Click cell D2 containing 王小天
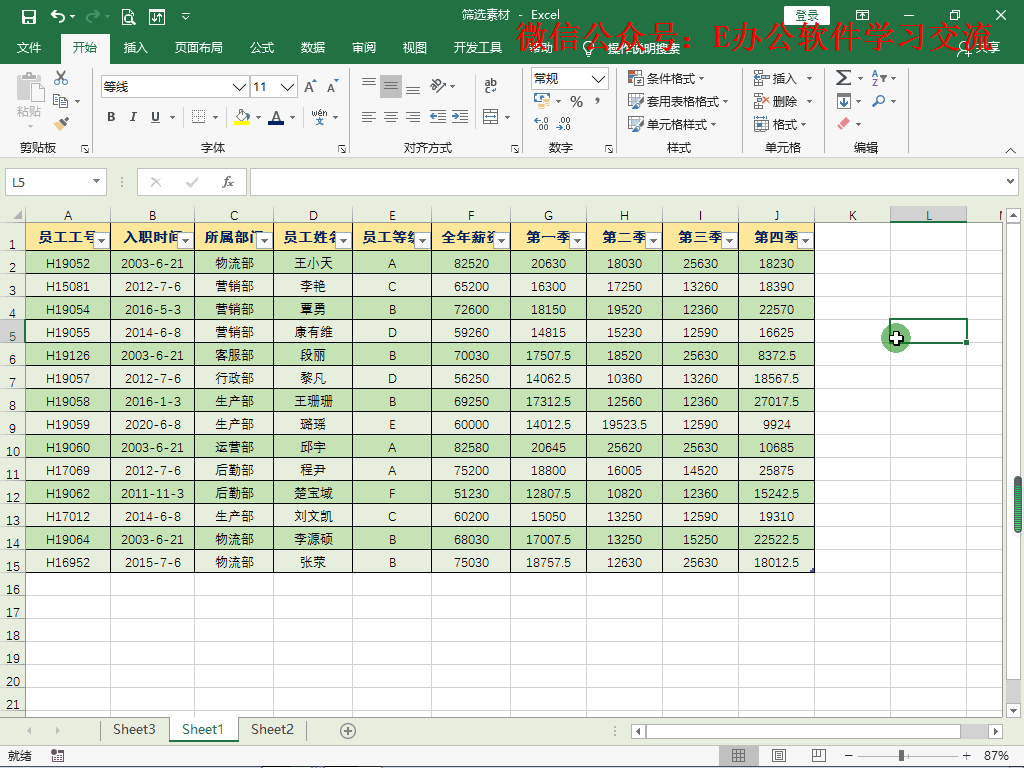1024x768 pixels. [x=313, y=263]
